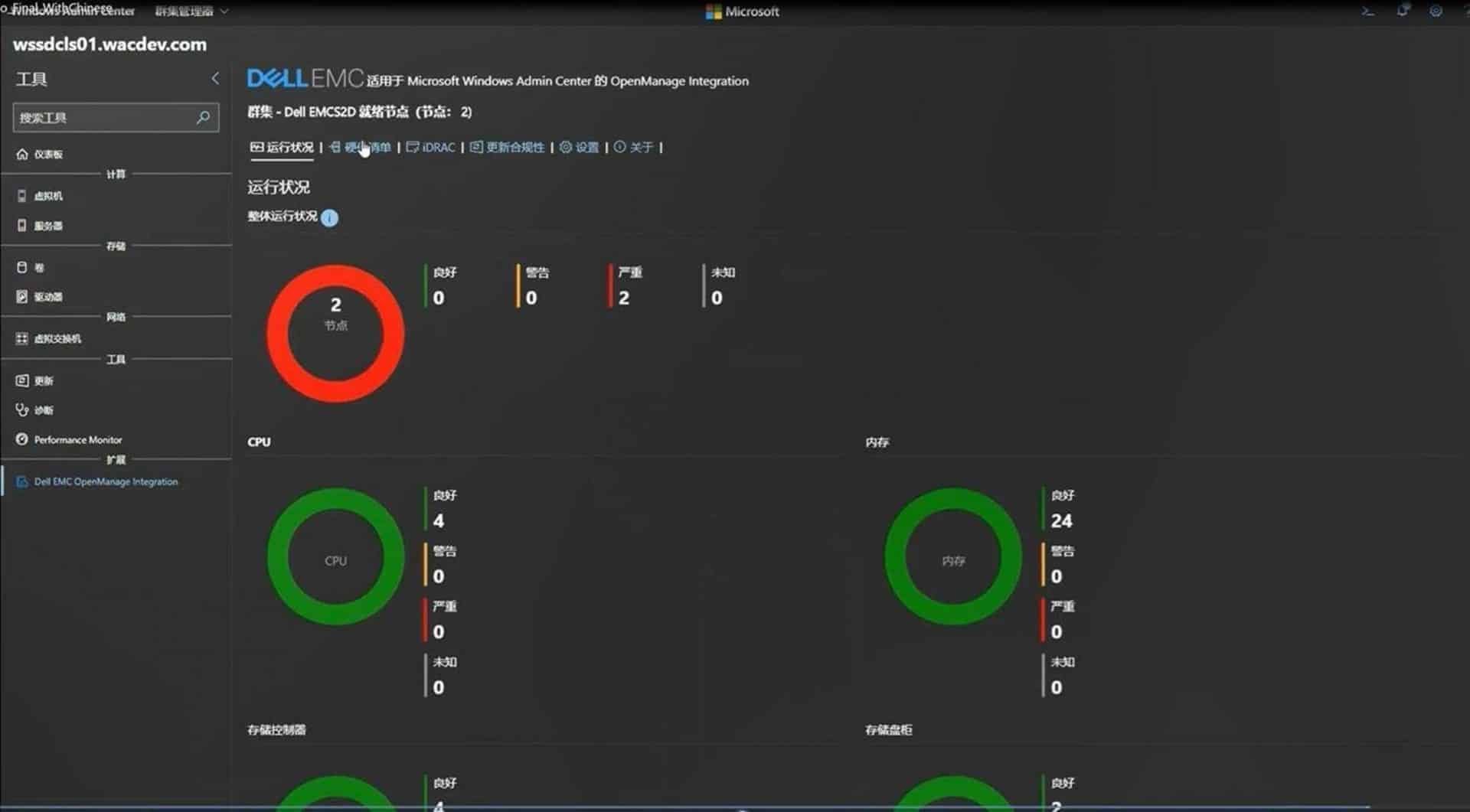The image size is (1470, 812).
Task: Click the CPU 未知 unknown count
Action: click(439, 688)
